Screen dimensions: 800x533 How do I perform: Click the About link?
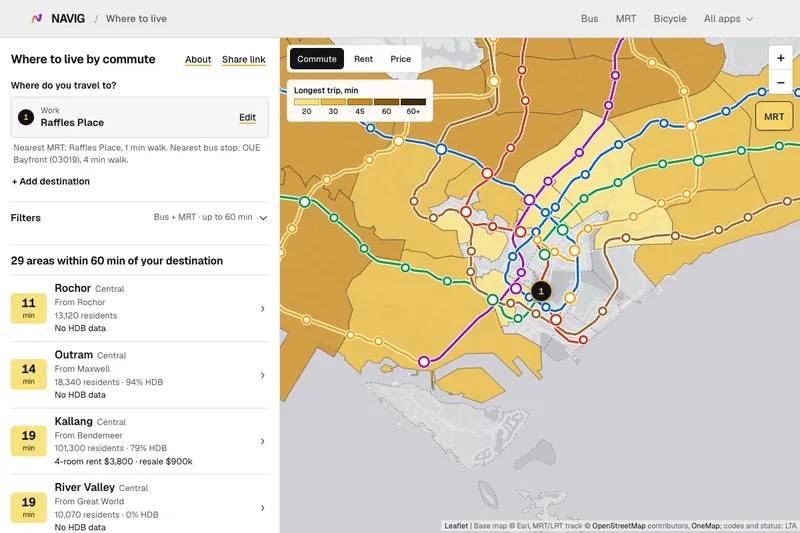tap(198, 60)
